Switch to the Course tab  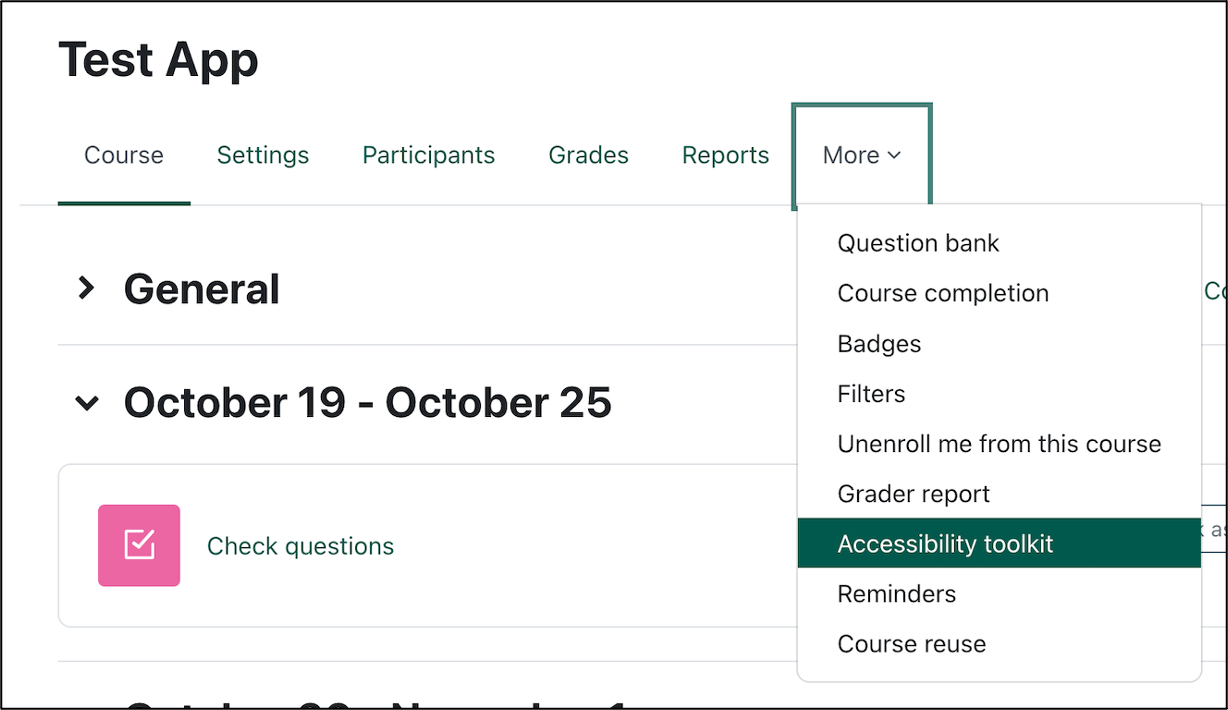coord(123,155)
